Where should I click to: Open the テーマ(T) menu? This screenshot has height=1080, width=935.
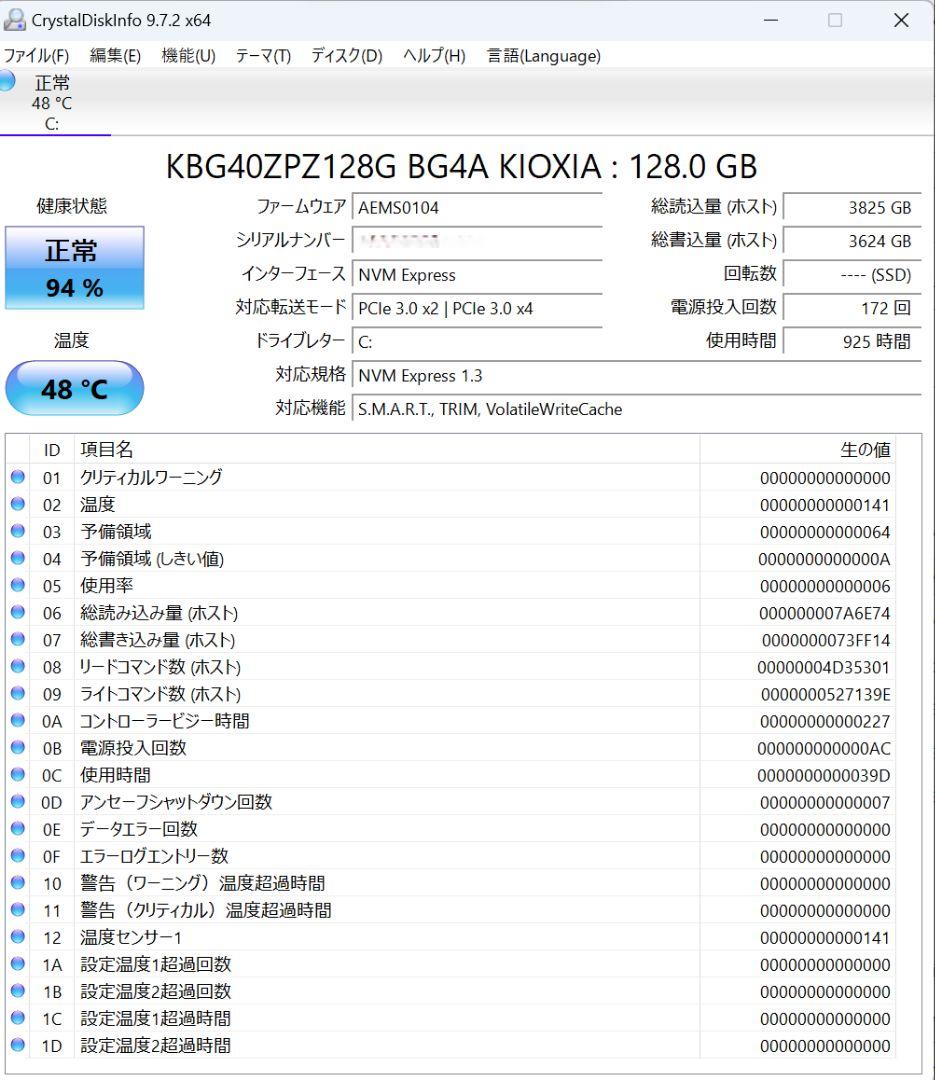(x=263, y=56)
